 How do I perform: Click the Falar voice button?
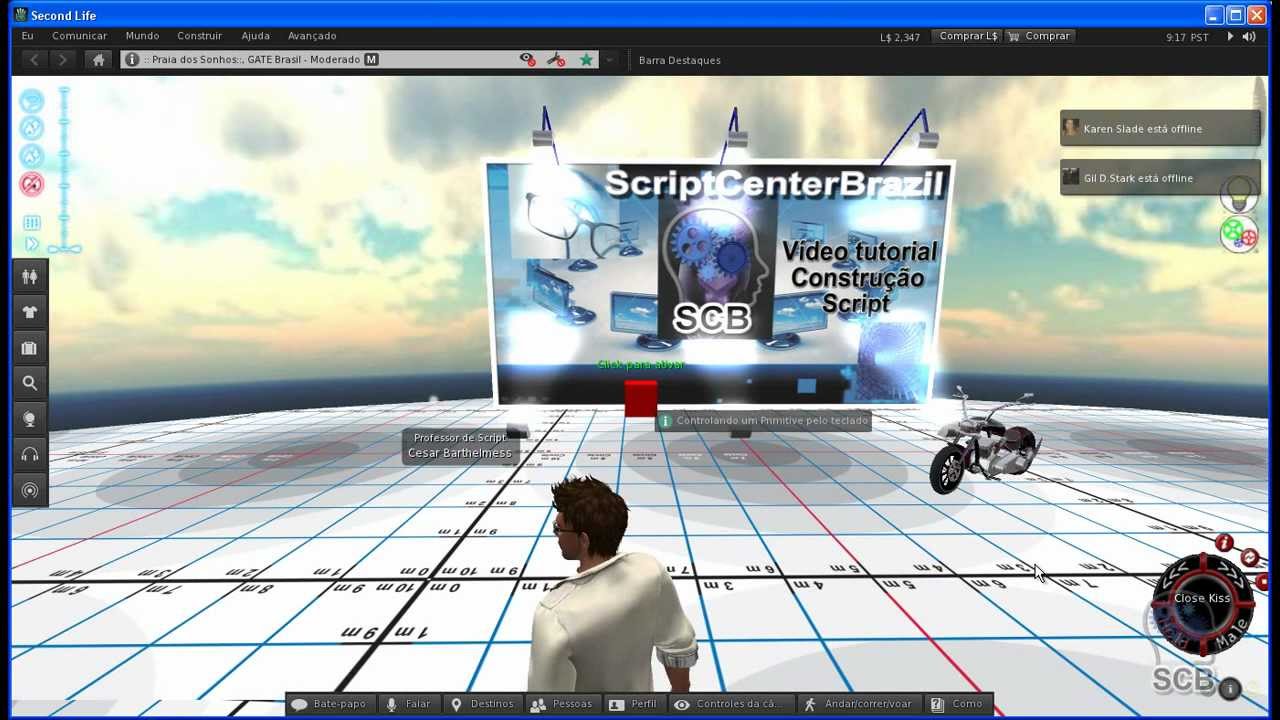(409, 704)
